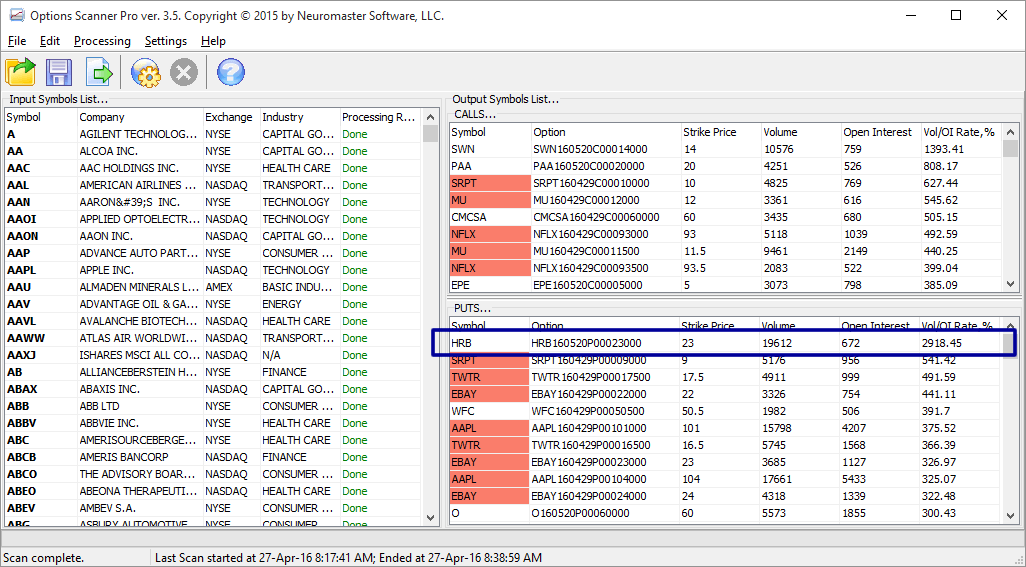Viewport: 1026px width, 567px height.
Task: Select the AAPL row in input symbols
Action: (x=213, y=270)
